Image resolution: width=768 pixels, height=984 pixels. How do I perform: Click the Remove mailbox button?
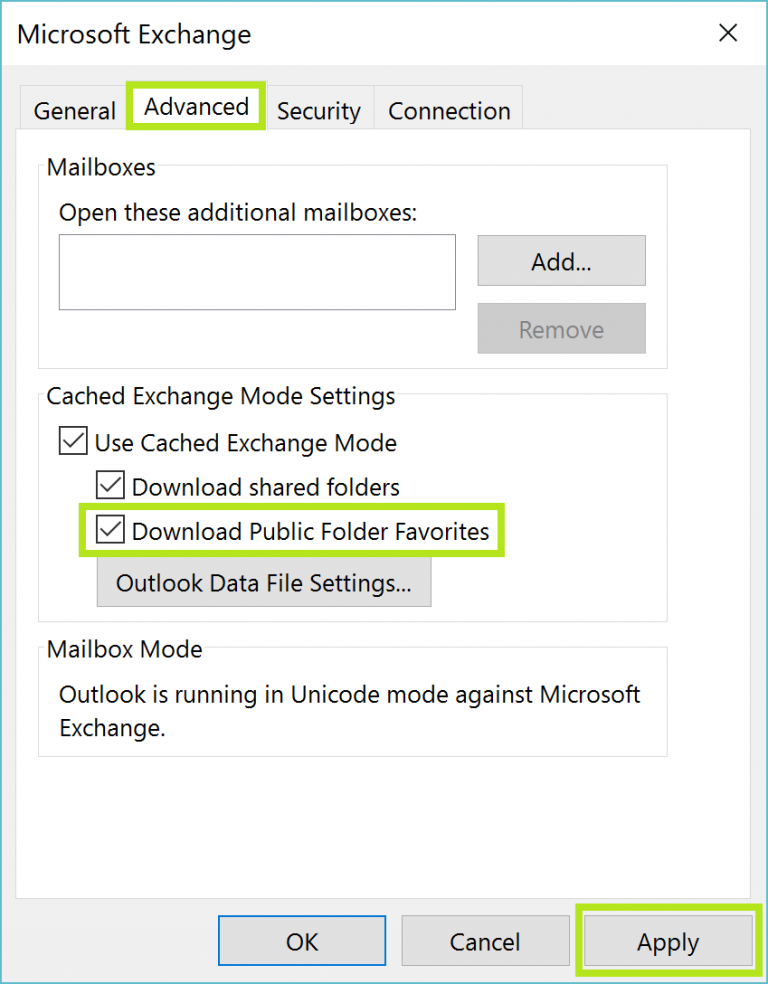(561, 328)
